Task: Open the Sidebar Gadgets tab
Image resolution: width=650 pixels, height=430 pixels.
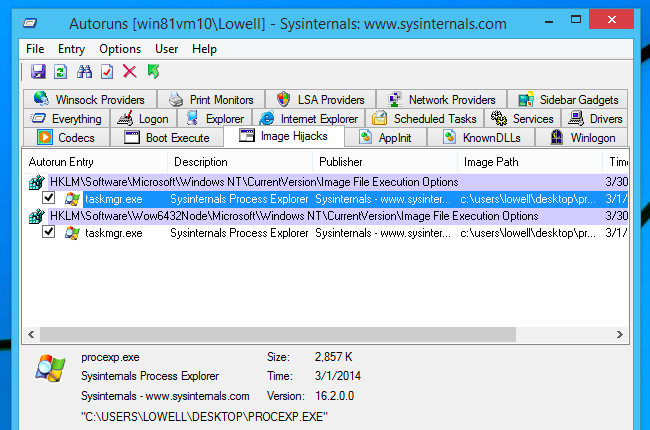Action: tap(568, 100)
